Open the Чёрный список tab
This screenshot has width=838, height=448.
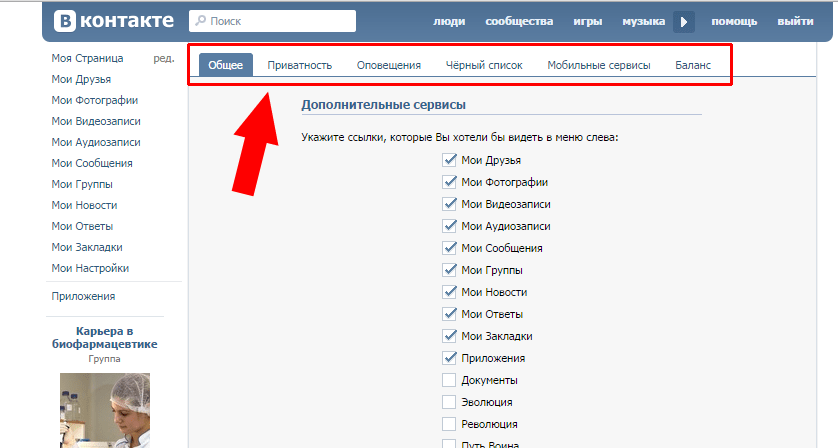pos(484,65)
